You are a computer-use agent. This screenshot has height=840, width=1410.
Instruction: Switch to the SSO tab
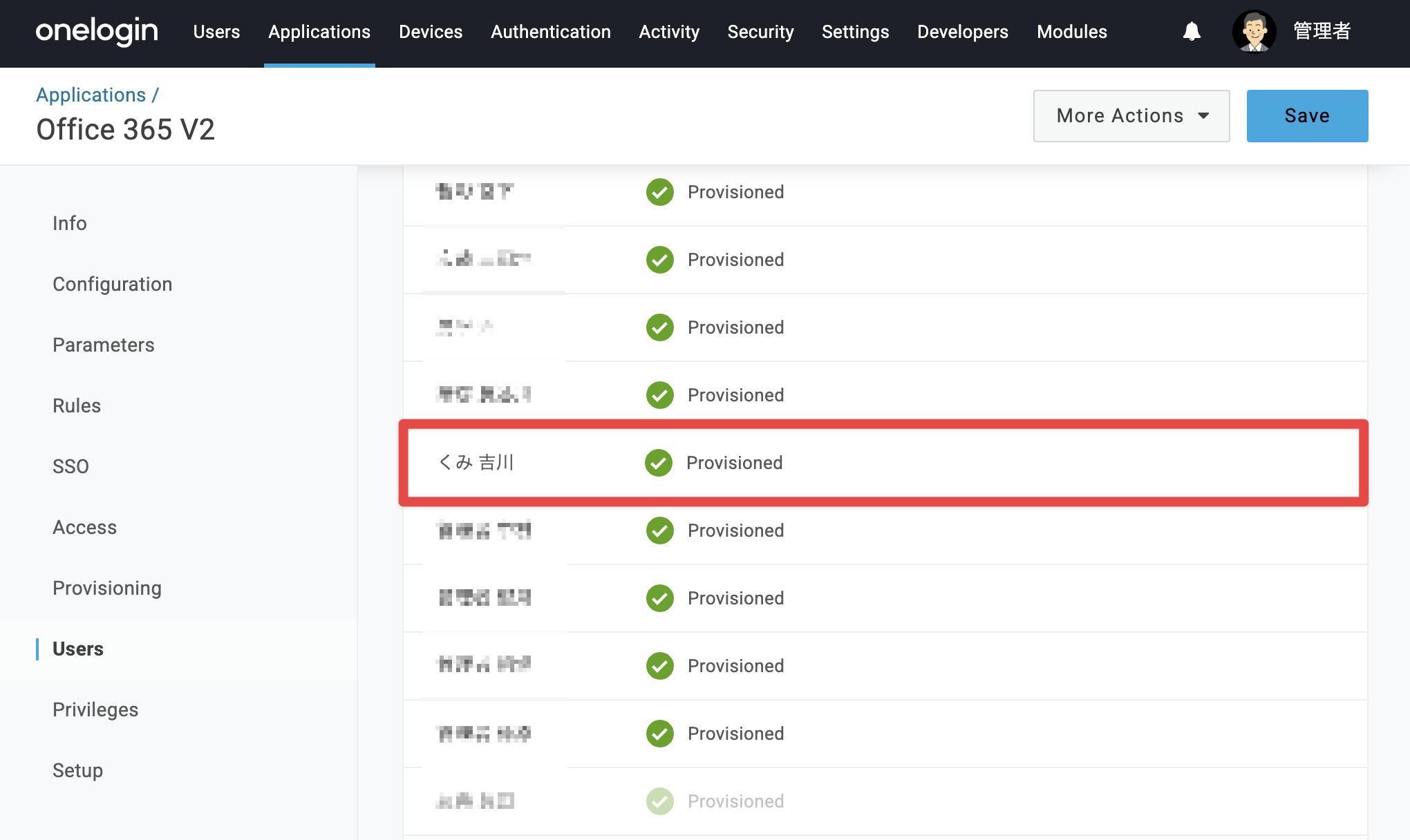70,466
